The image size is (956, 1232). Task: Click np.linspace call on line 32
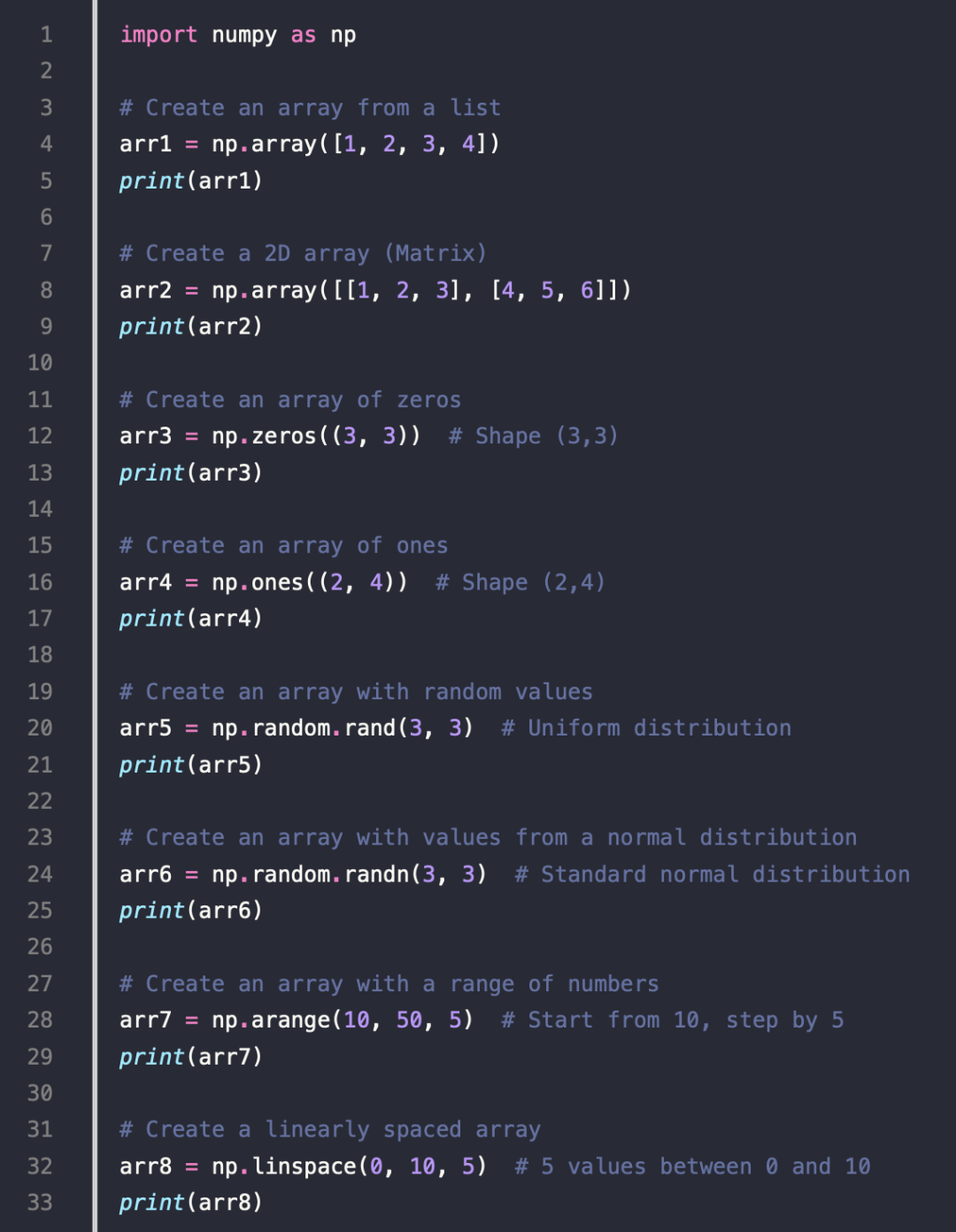[x=350, y=1167]
